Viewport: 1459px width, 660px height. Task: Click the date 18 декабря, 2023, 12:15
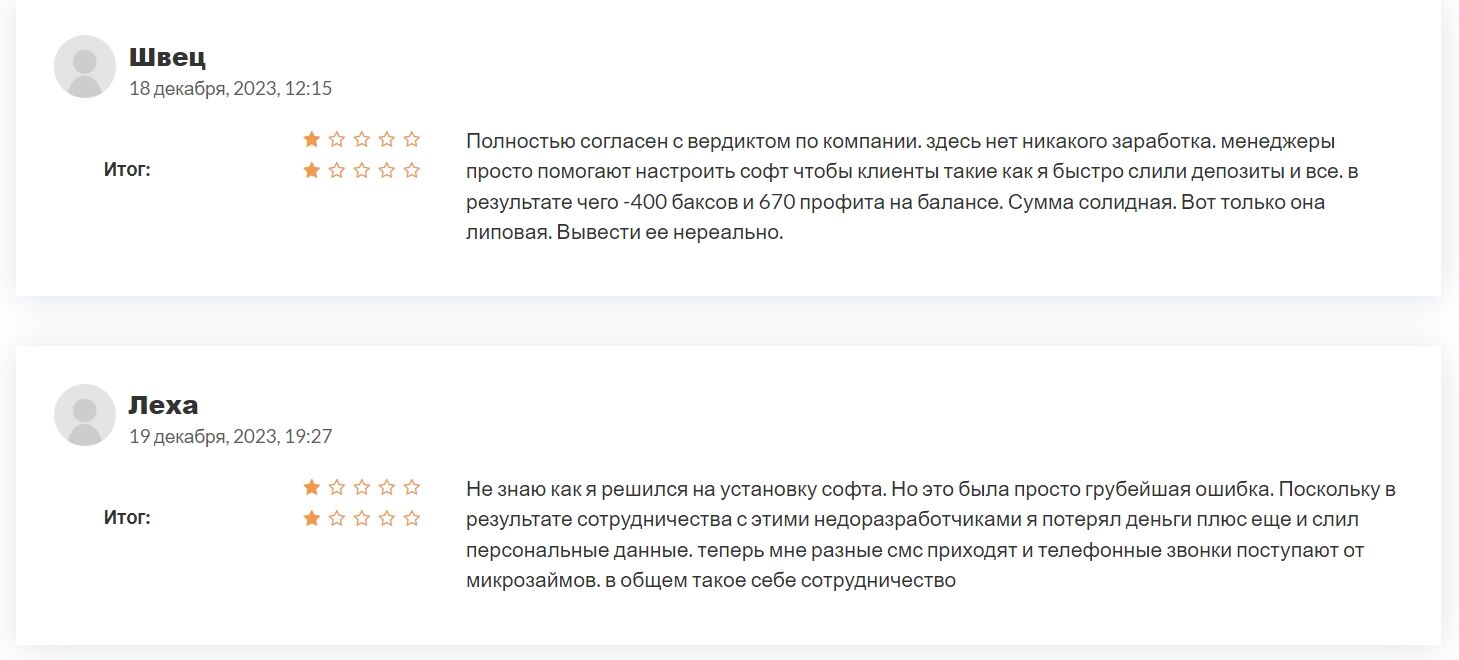pos(230,88)
